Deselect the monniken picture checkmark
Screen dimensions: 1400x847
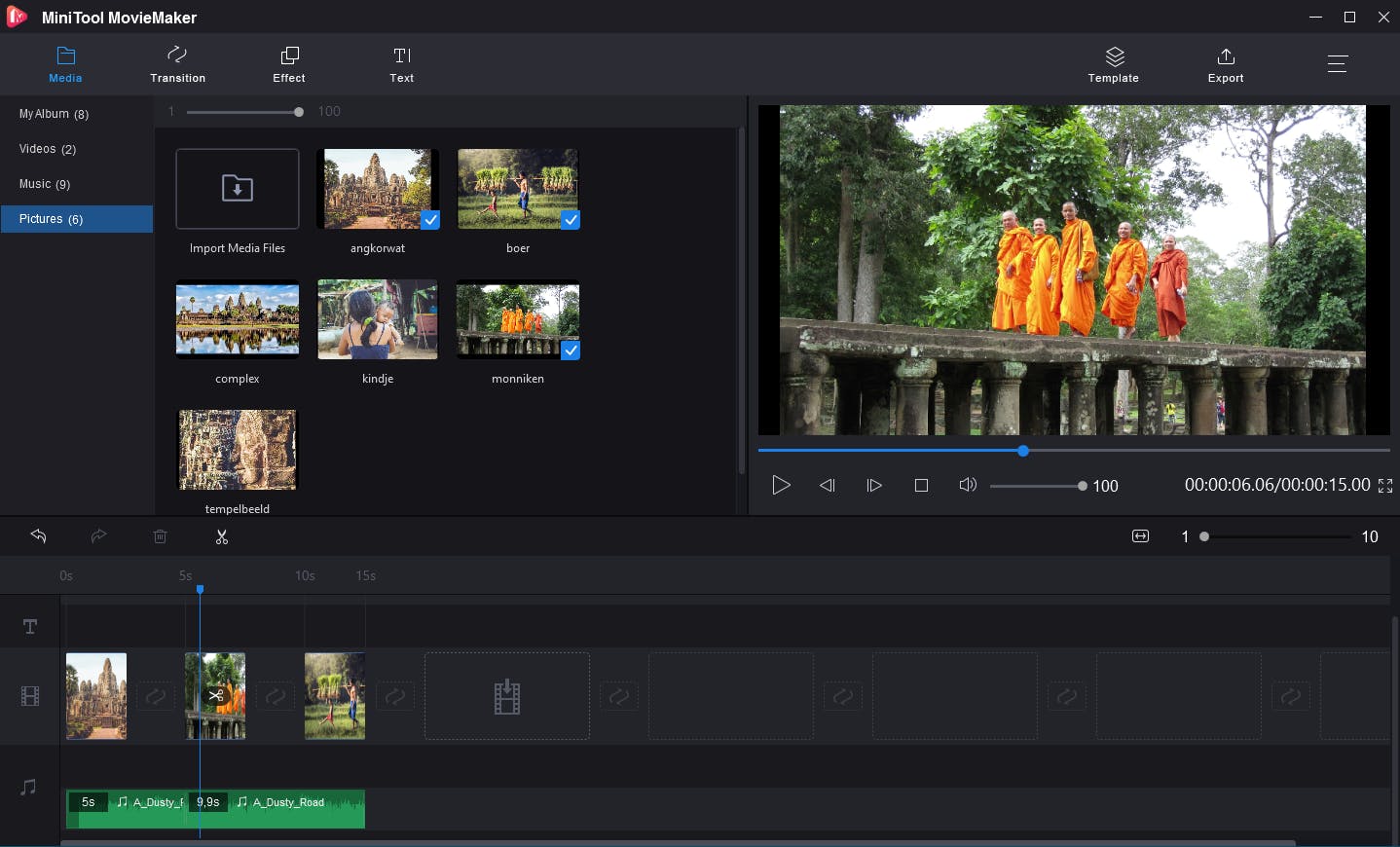pos(571,350)
